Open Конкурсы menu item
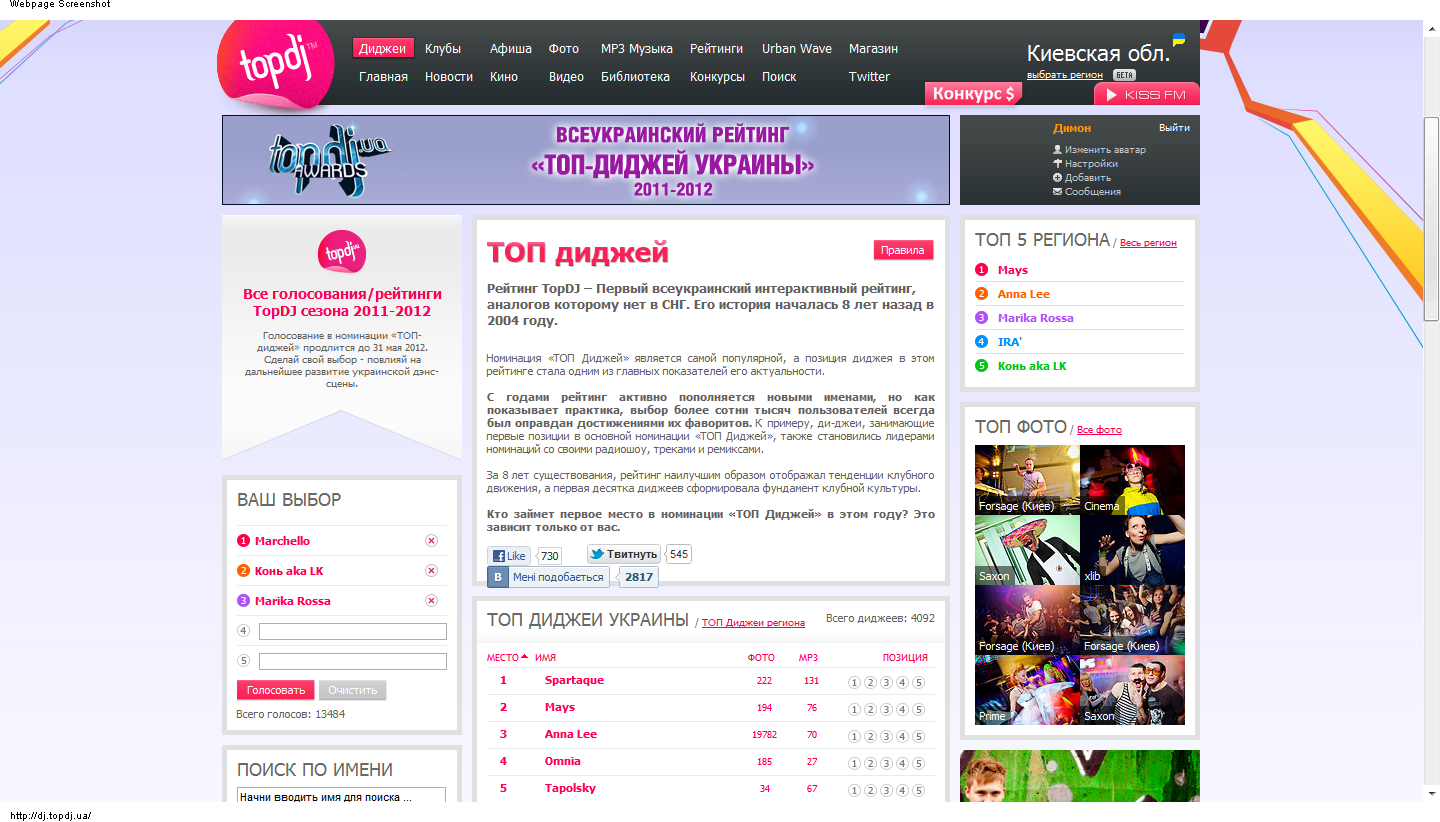Viewport: 1440px width, 822px height. [x=717, y=76]
